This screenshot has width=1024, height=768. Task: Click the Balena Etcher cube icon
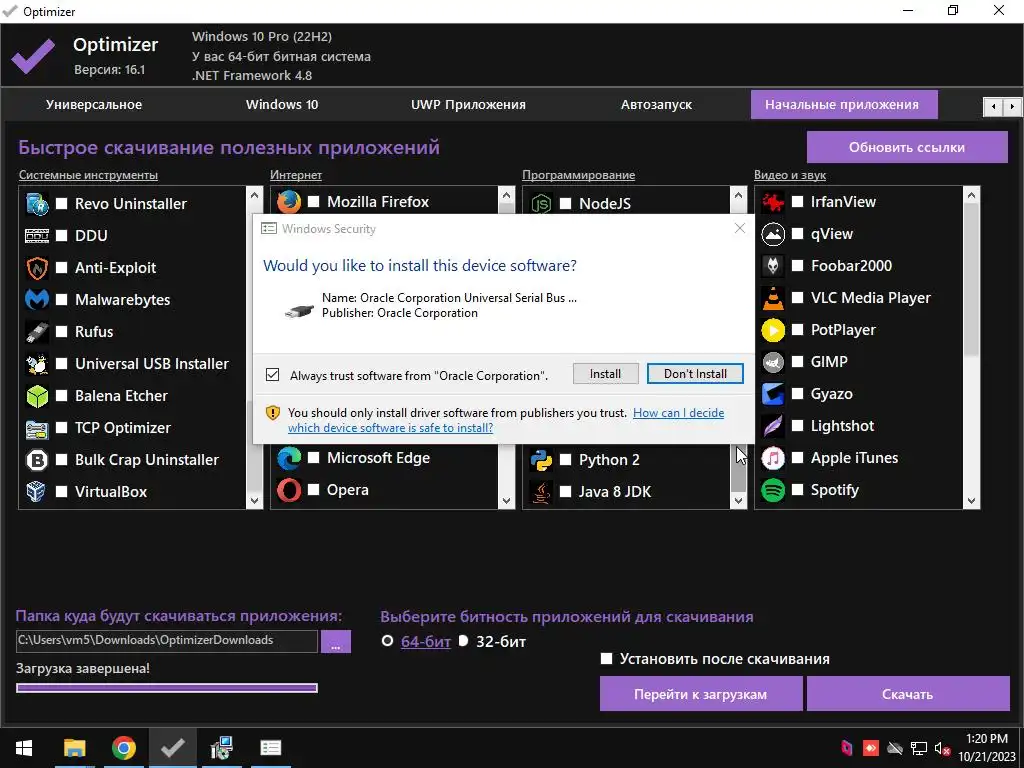tap(37, 396)
